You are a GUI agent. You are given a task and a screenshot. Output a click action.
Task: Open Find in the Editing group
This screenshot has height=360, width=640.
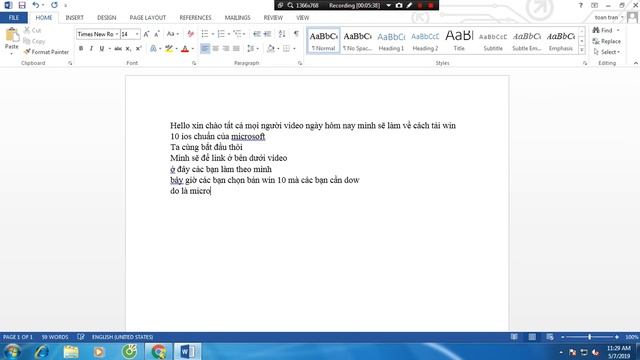603,31
